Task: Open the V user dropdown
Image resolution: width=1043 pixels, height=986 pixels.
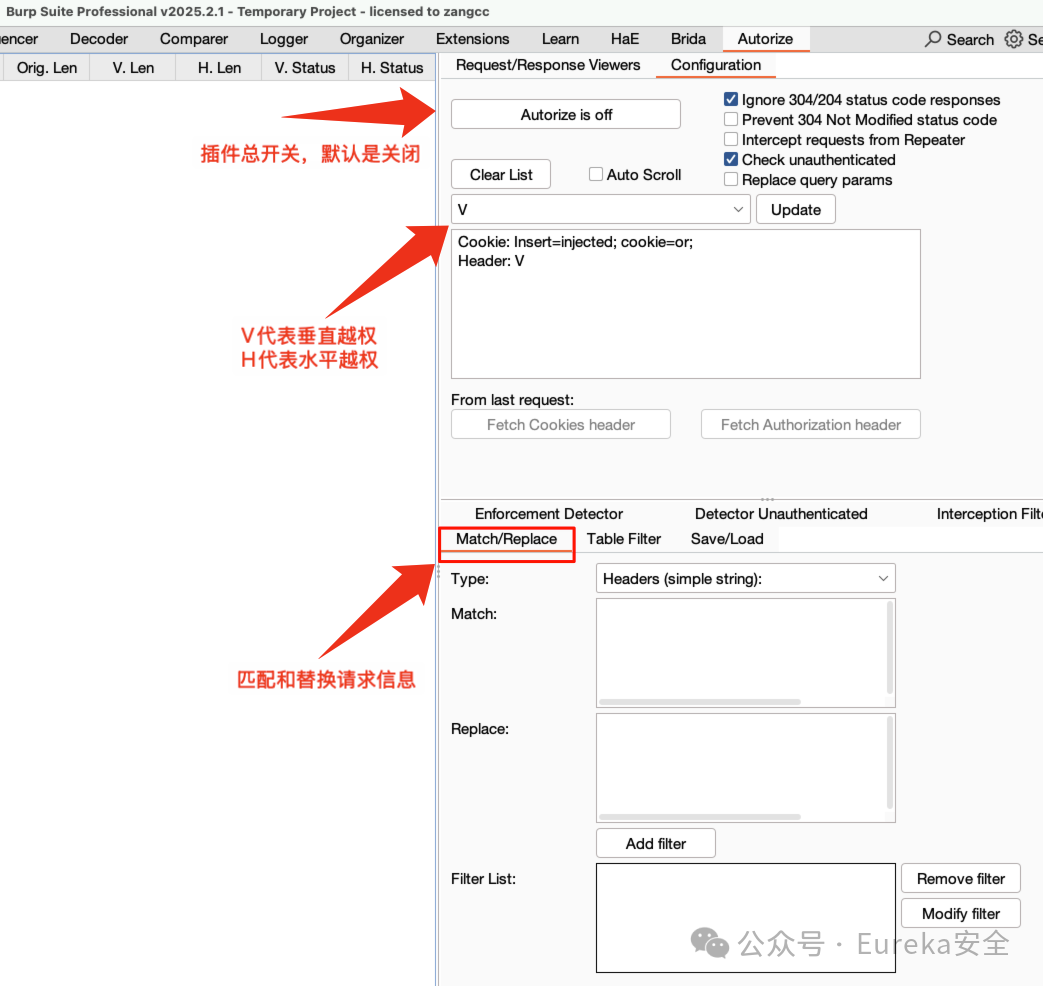Action: coord(601,210)
